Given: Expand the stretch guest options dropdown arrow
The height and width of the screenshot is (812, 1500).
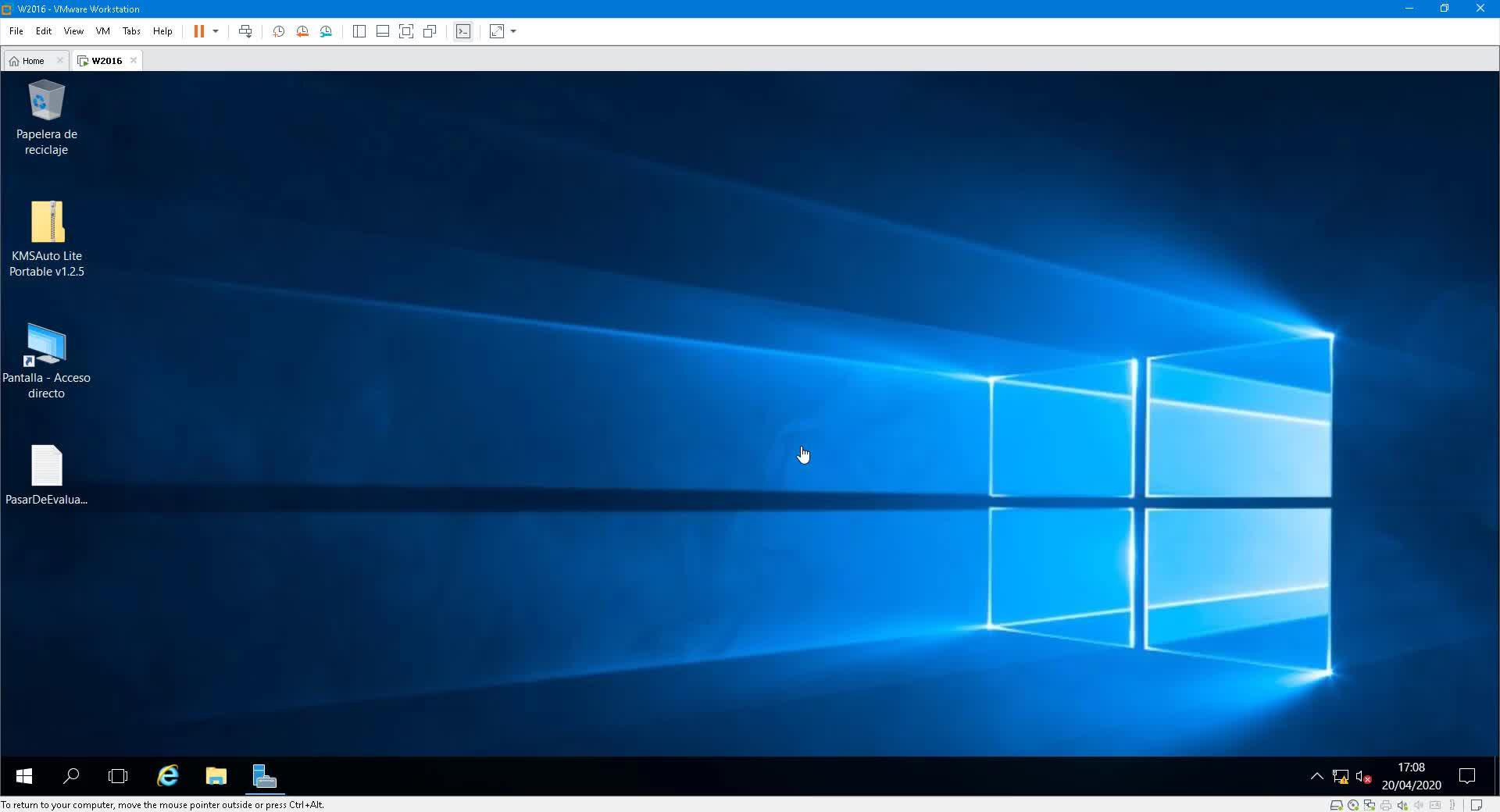Looking at the screenshot, I should tap(513, 31).
